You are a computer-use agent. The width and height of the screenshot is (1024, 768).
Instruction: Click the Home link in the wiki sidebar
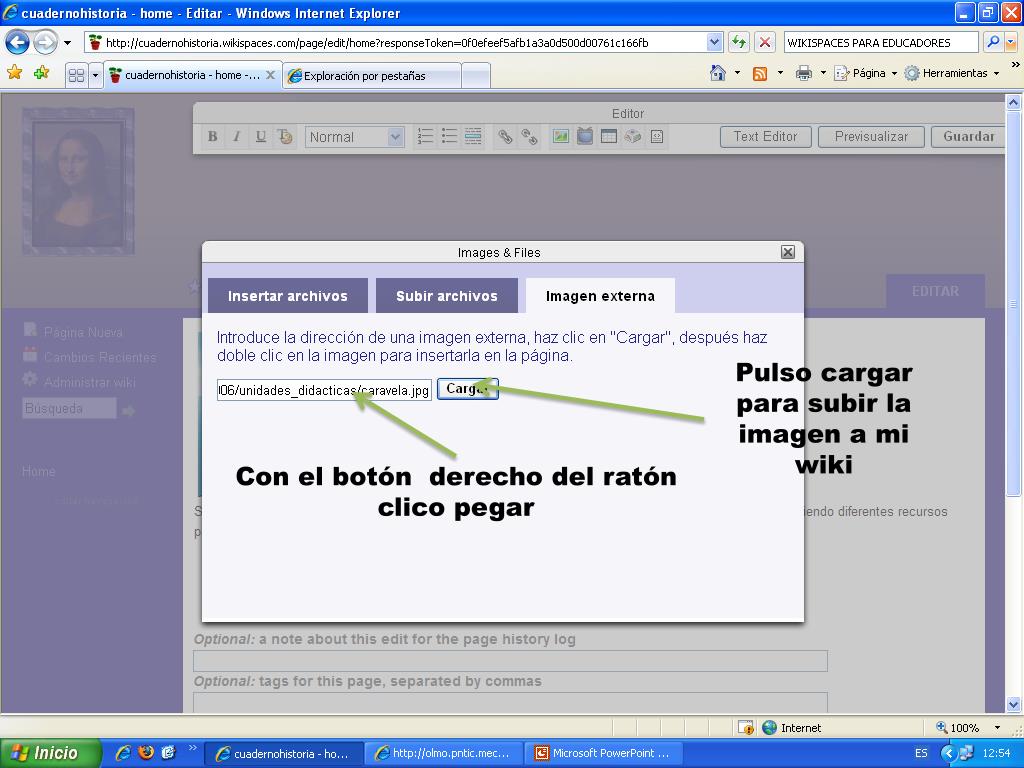pos(39,472)
